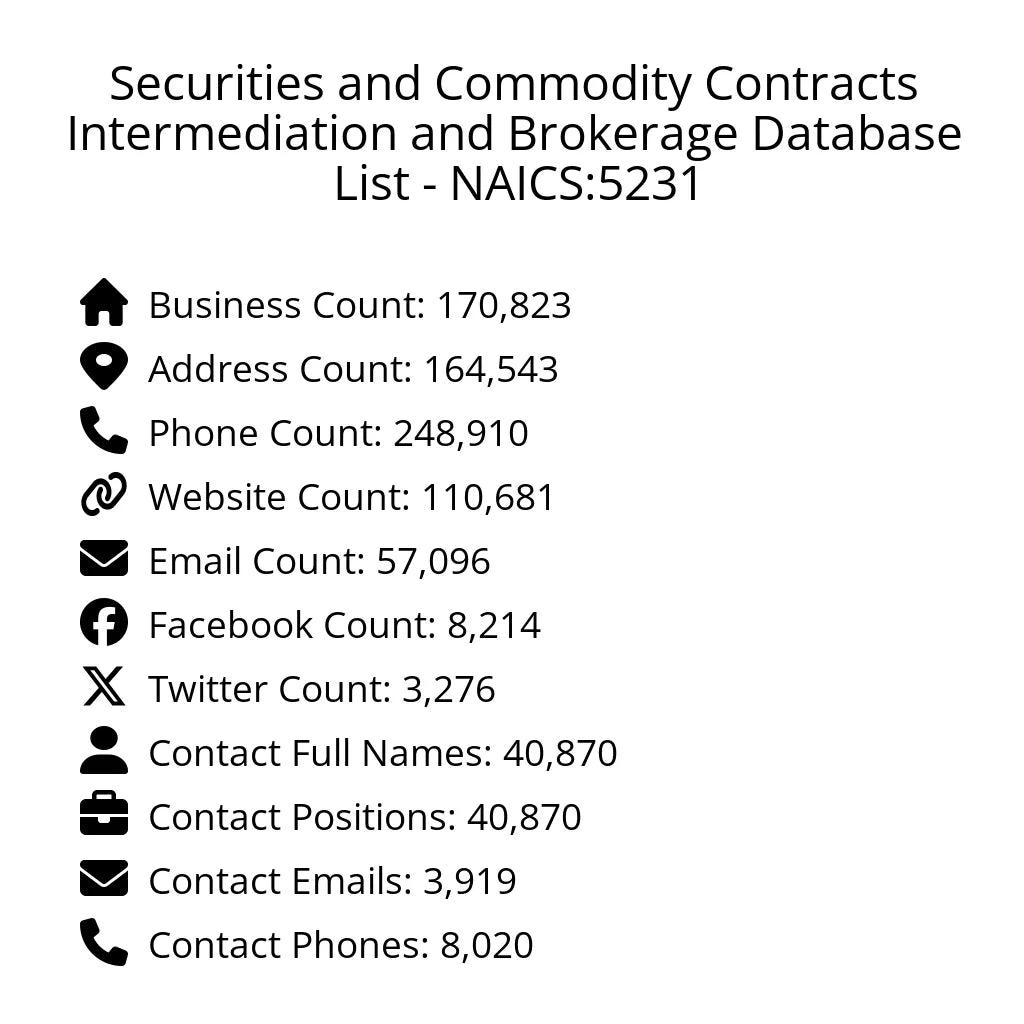Image resolution: width=1024 pixels, height=1024 pixels.
Task: Click the Address Count: 164,543 text
Action: coord(353,369)
